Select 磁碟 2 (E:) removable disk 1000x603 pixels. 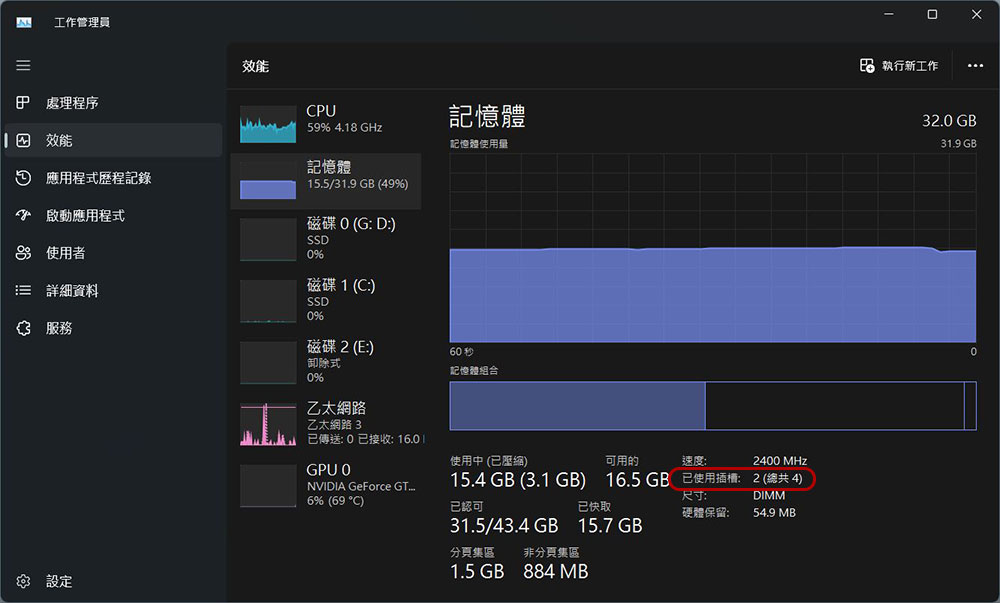point(326,362)
